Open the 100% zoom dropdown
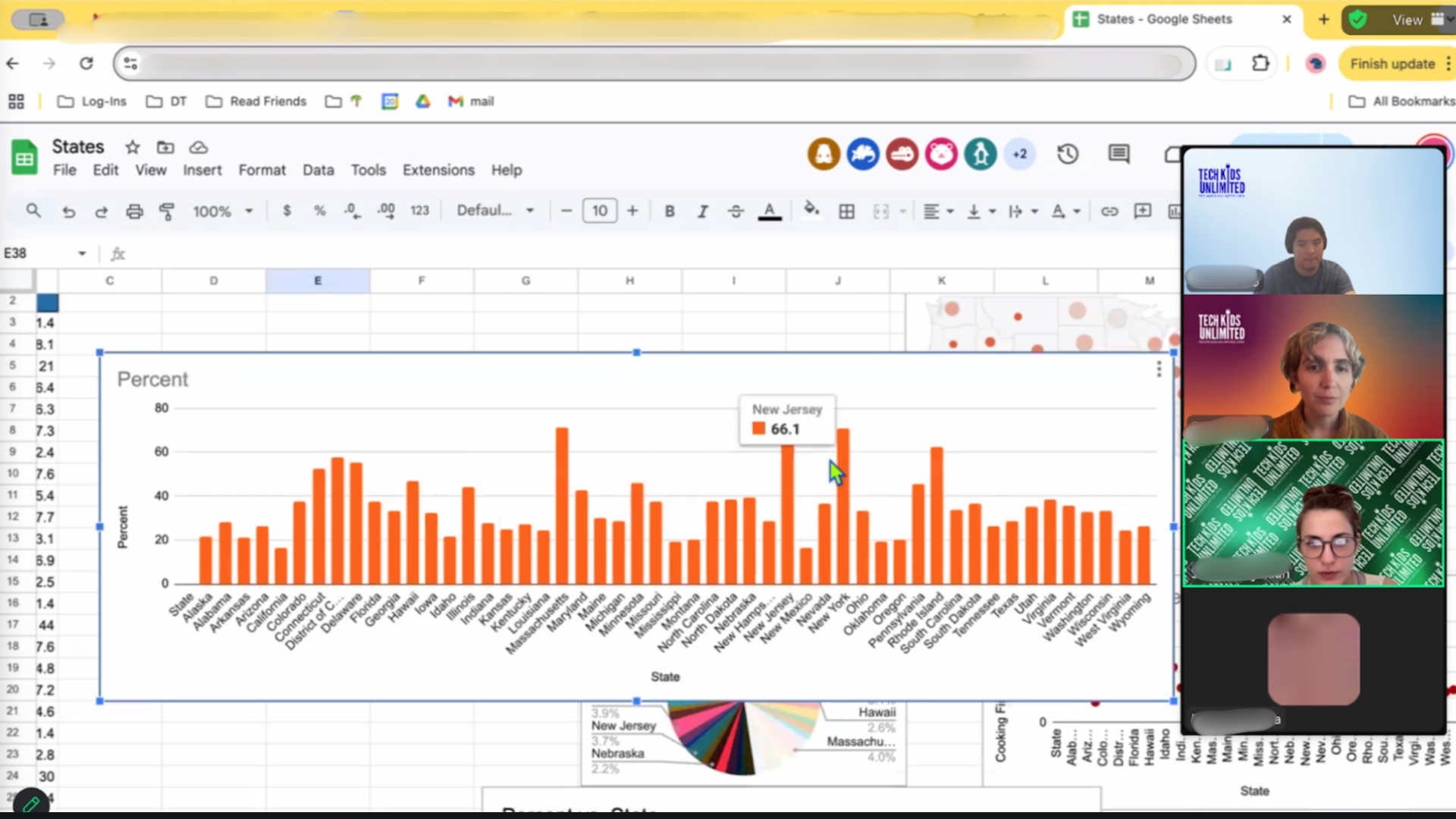 pos(222,212)
